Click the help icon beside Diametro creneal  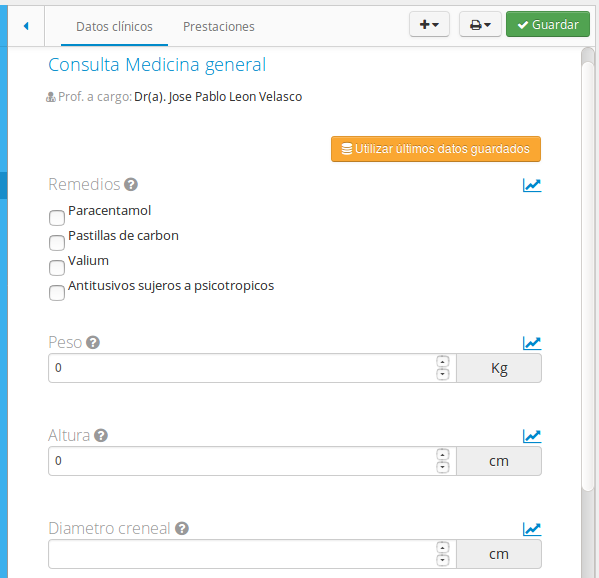[x=182, y=528]
